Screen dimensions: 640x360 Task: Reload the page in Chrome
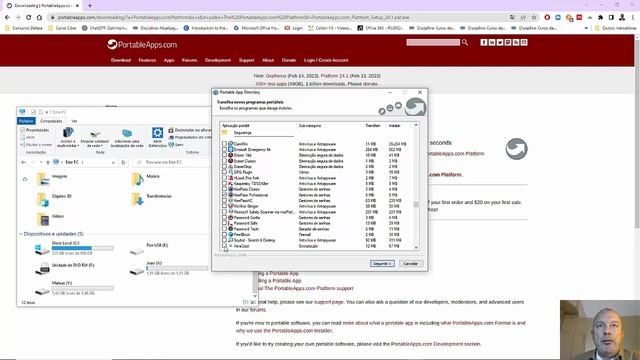(29, 18)
